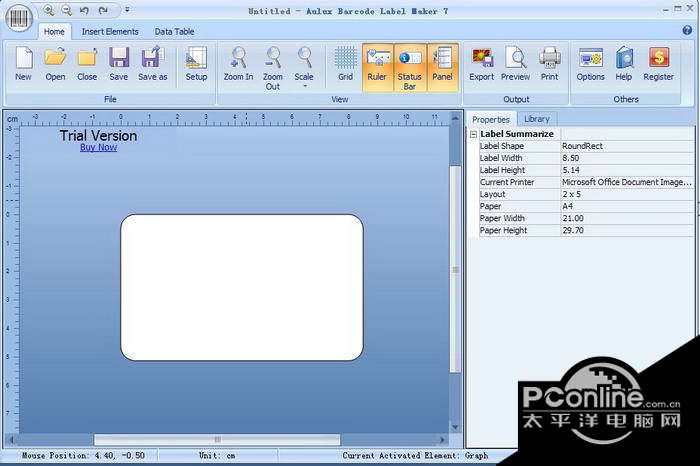
Task: Click Zoom Out in View group
Action: tap(273, 68)
